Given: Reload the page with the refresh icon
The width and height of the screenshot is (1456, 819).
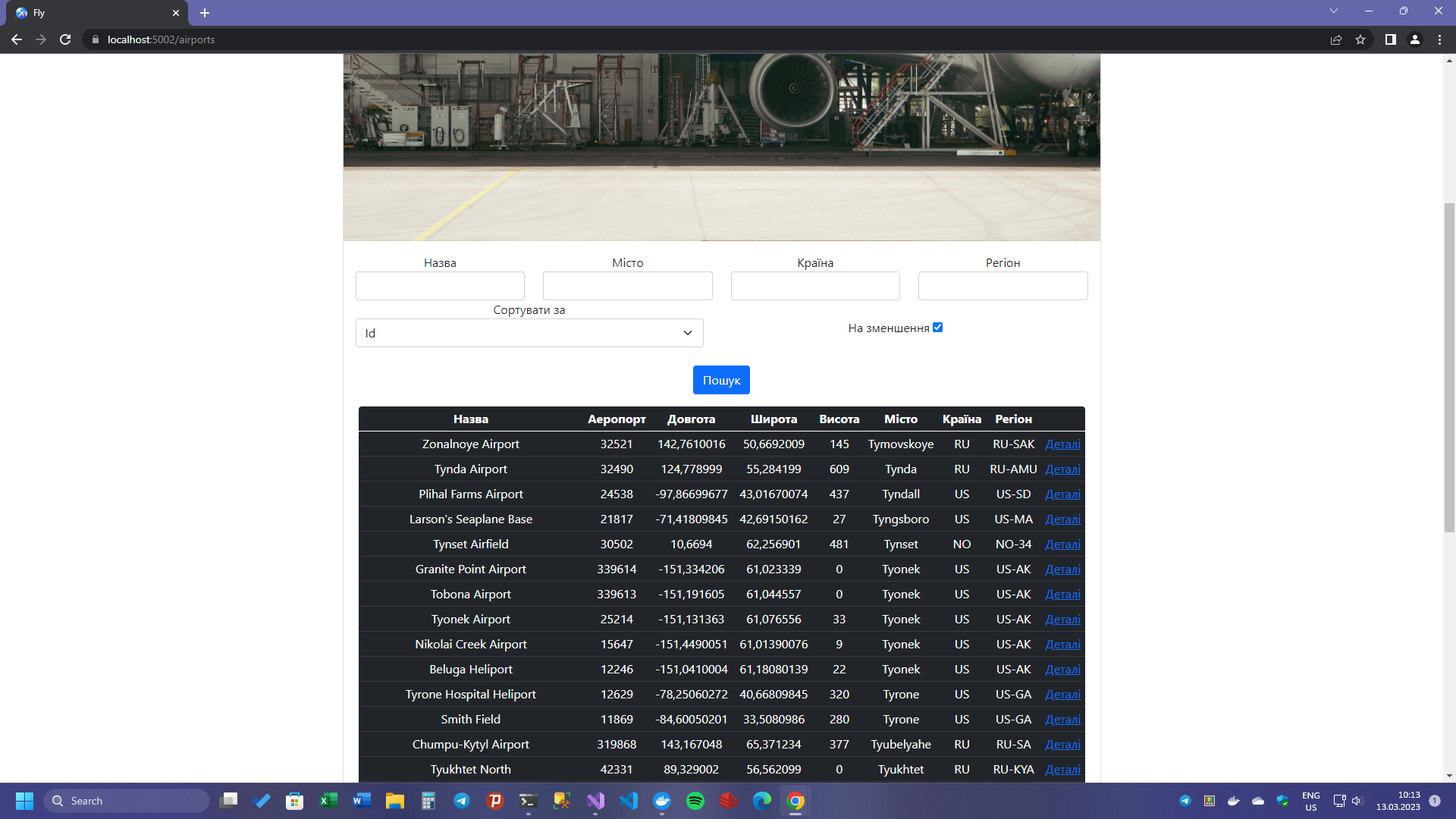Looking at the screenshot, I should tap(65, 39).
